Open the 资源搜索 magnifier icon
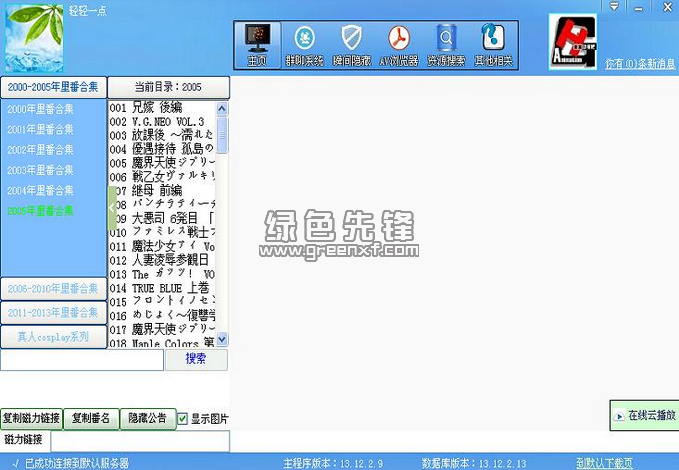Screen dimensions: 679x470 click(x=445, y=45)
